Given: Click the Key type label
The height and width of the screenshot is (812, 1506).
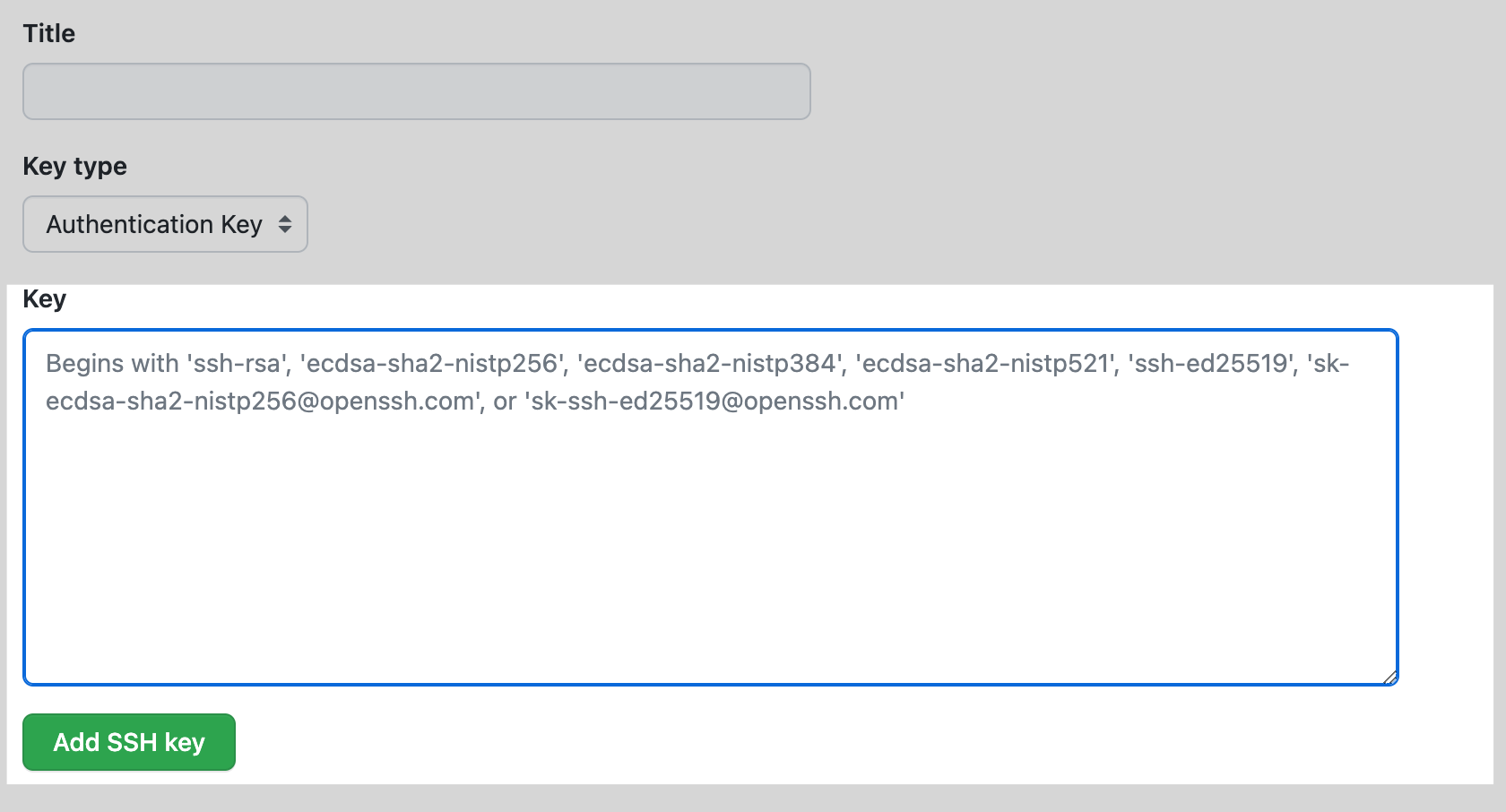Looking at the screenshot, I should (74, 167).
